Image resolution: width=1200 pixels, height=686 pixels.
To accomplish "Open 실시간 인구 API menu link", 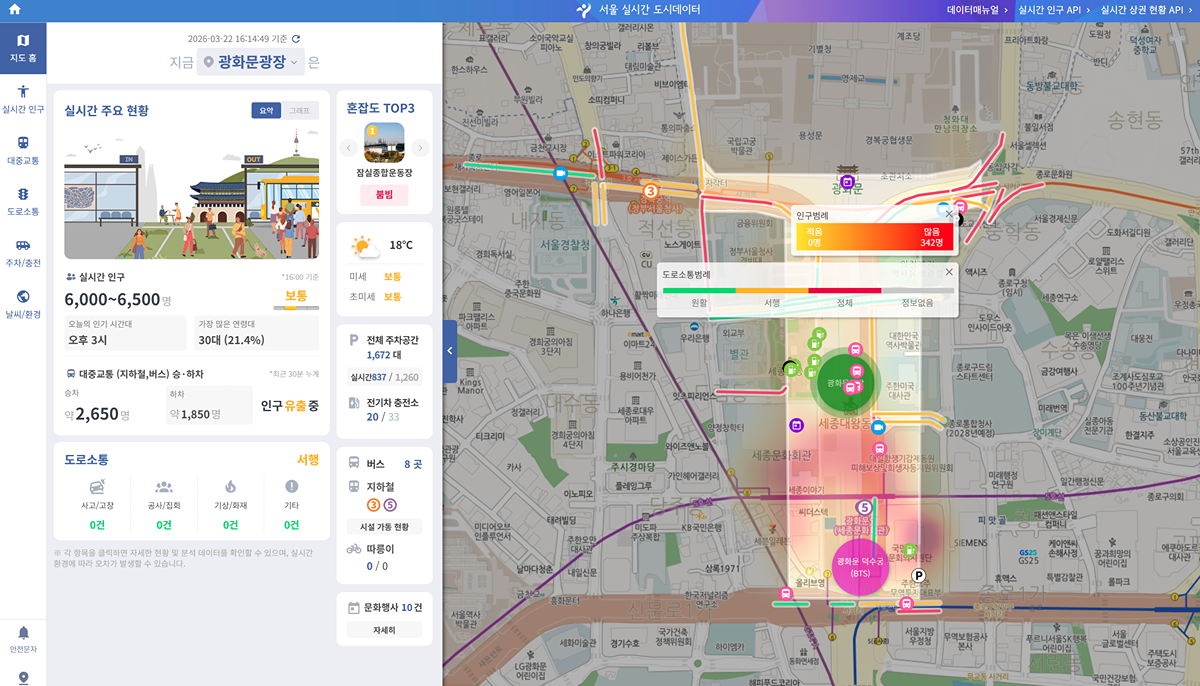I will 1050,10.
